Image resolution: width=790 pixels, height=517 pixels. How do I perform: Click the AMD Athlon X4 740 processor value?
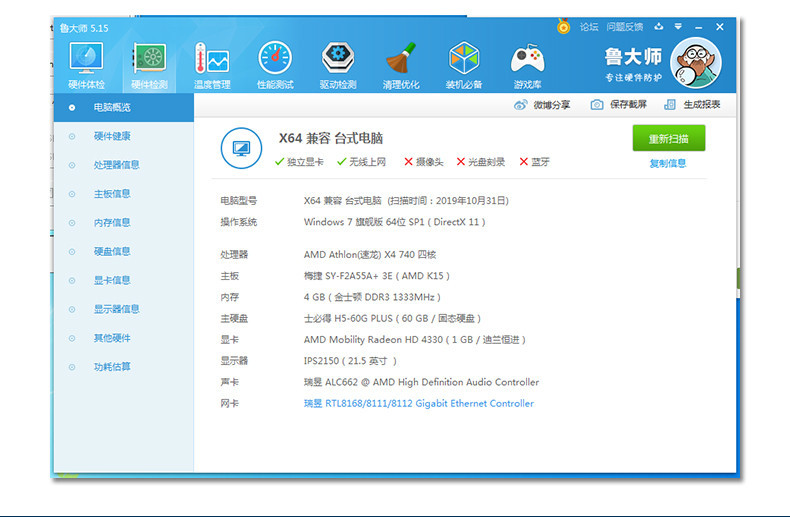pos(370,254)
